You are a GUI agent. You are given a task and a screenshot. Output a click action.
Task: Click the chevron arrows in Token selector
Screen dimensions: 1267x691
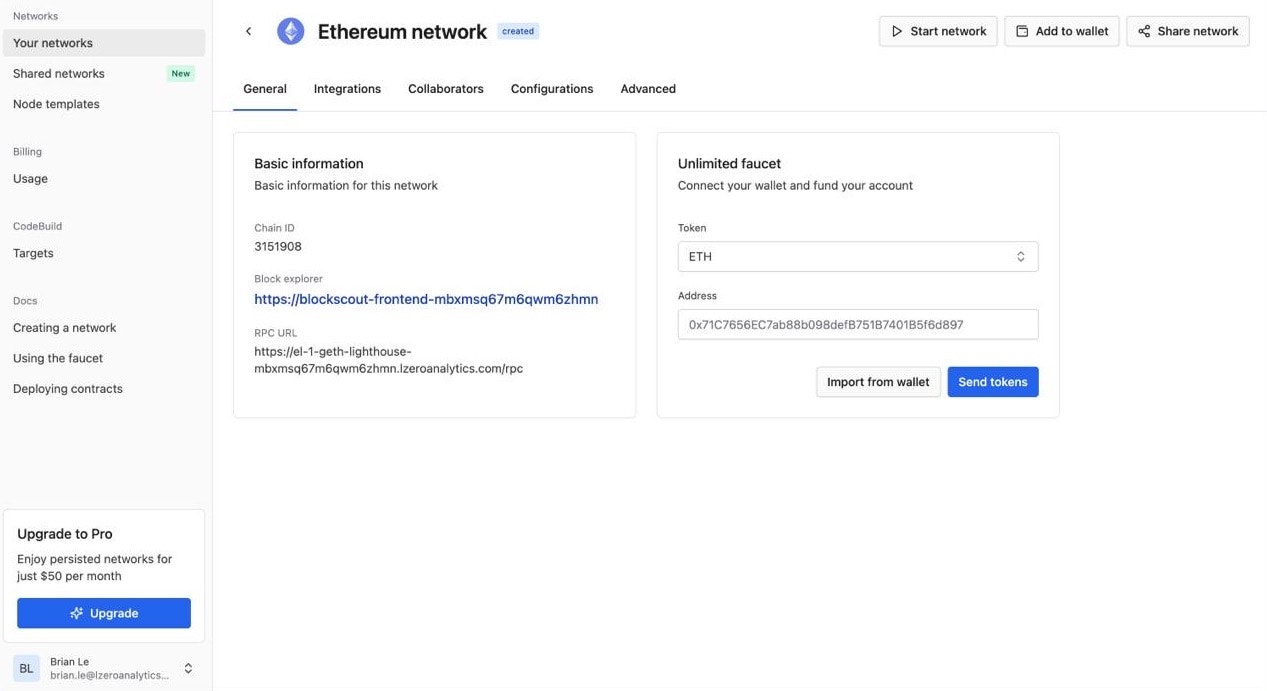[x=1021, y=257]
